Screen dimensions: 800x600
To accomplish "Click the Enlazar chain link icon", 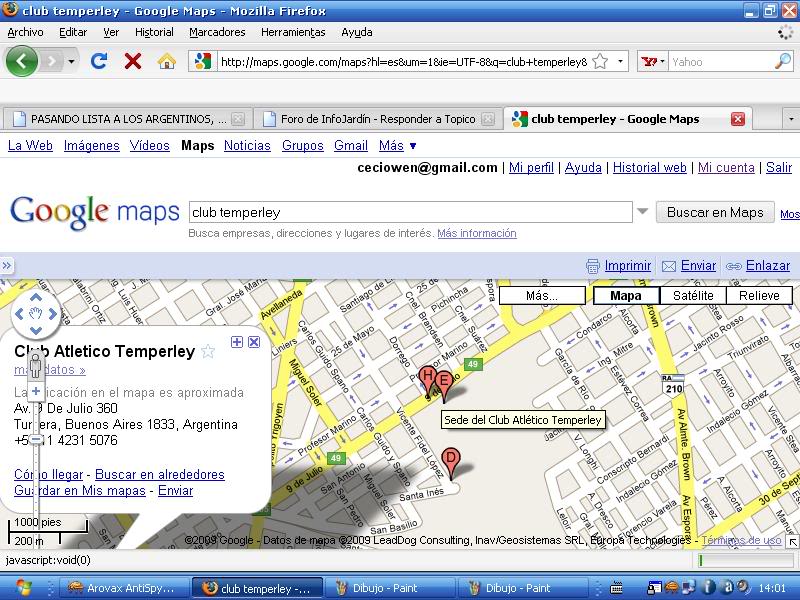I will coord(734,266).
